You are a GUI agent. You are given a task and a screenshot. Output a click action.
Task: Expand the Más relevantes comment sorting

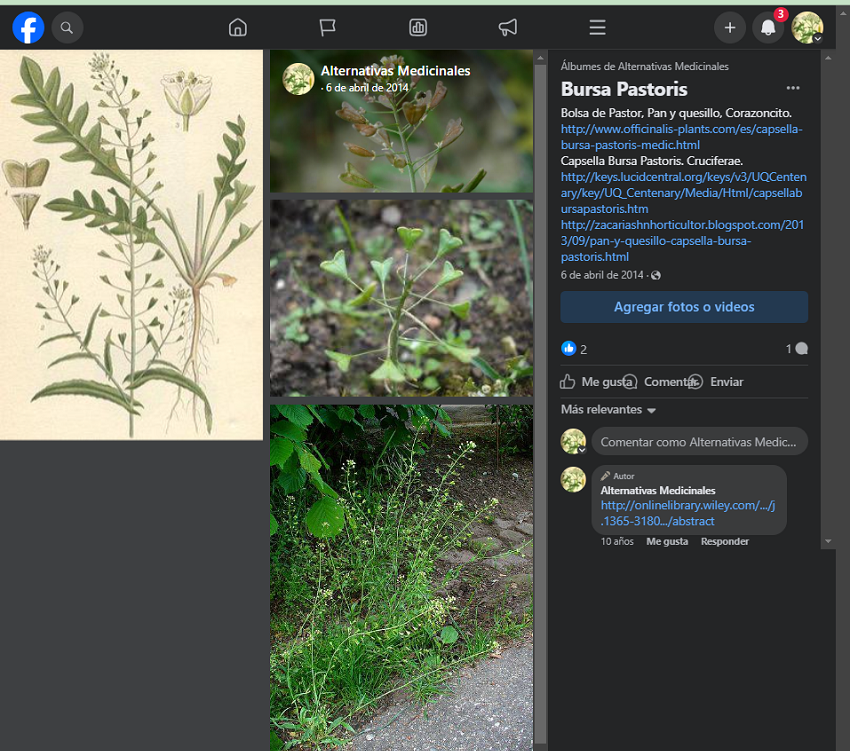[x=608, y=410]
